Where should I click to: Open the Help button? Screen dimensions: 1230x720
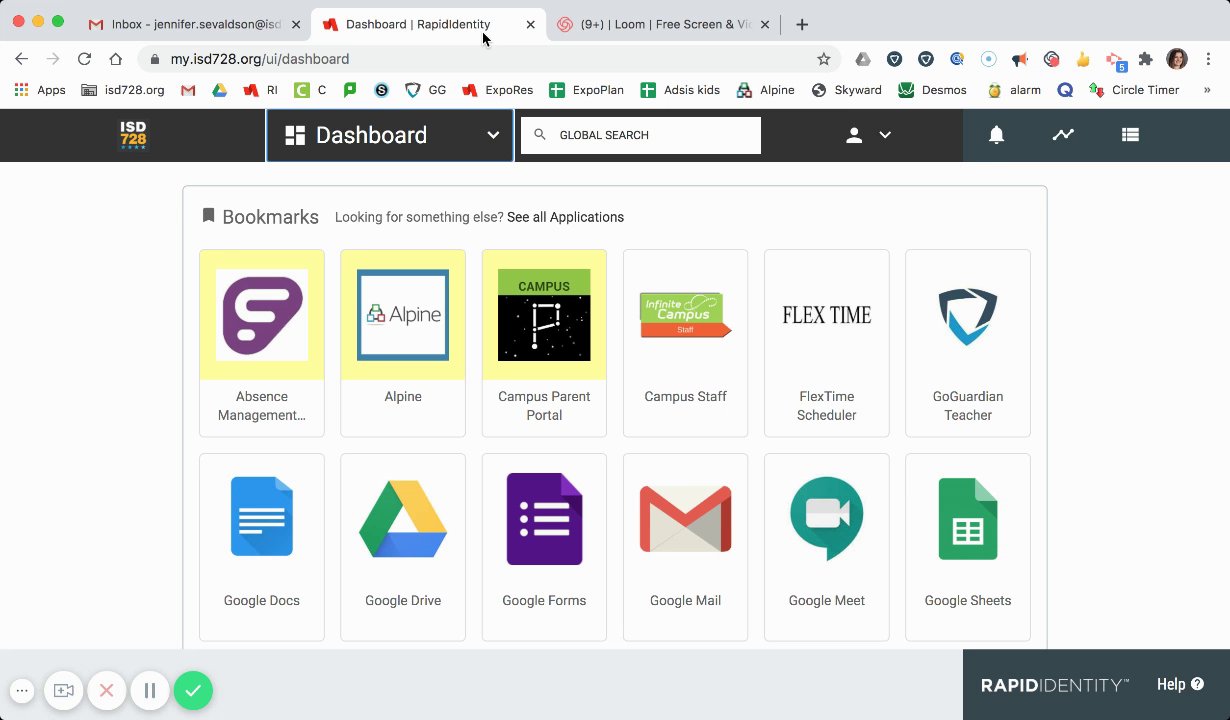1180,685
